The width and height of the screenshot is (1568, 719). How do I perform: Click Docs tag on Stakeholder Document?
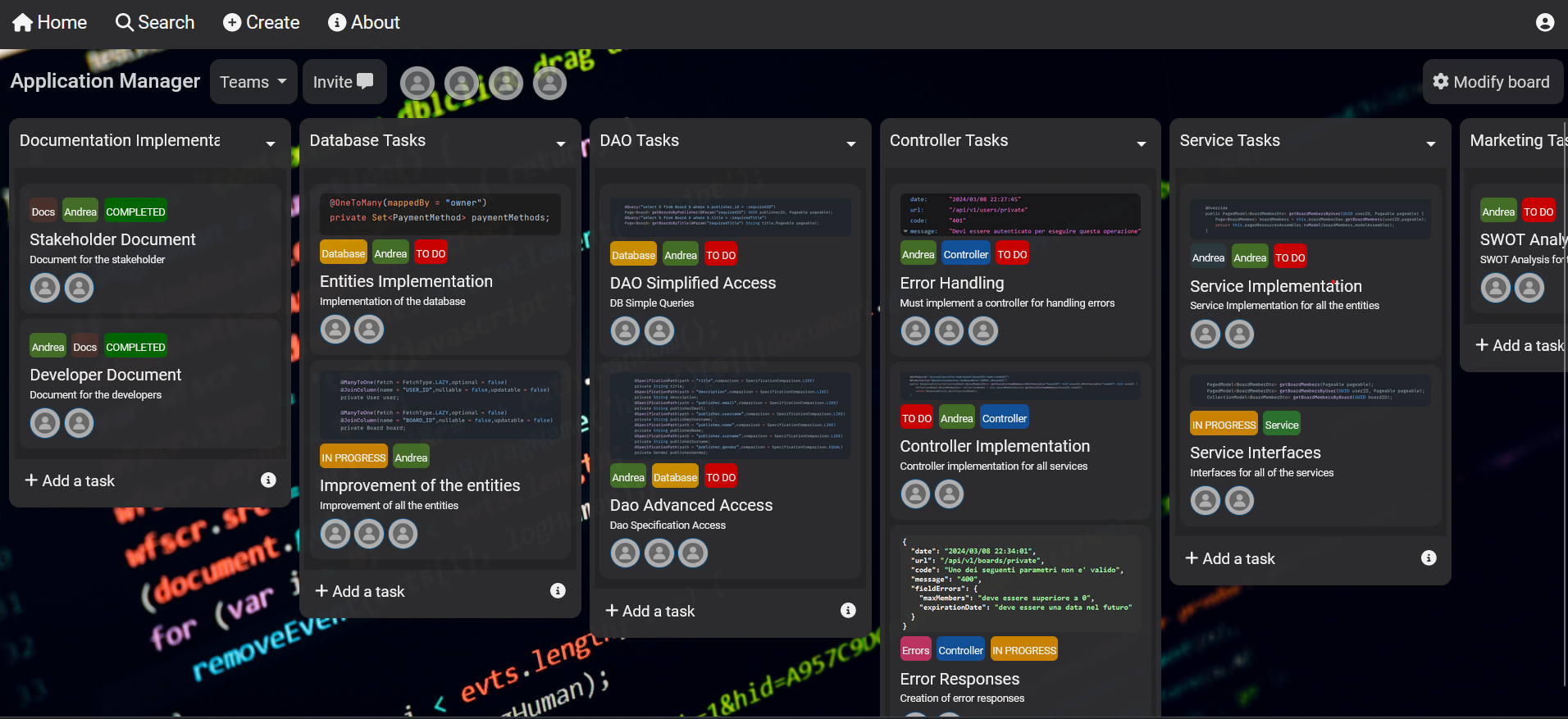[43, 212]
